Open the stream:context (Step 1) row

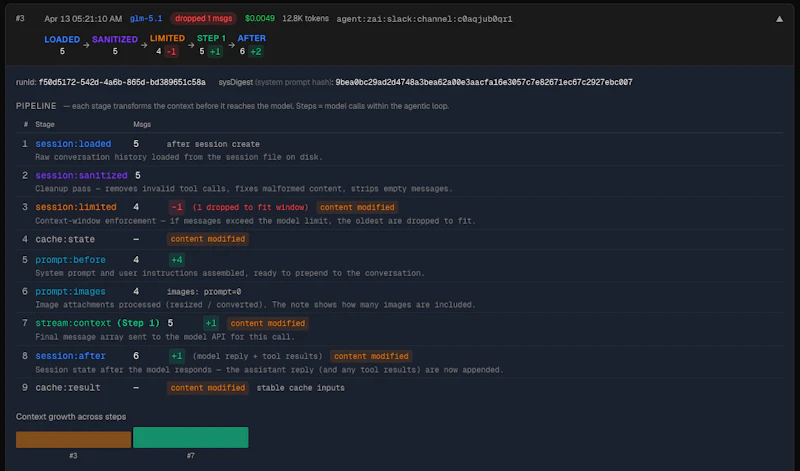point(399,330)
